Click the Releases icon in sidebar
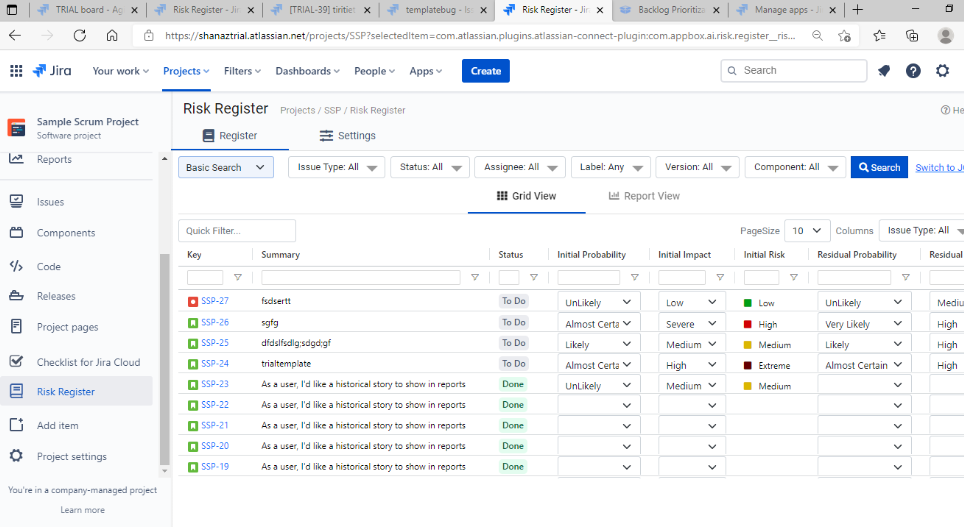The height and width of the screenshot is (527, 964). click(16, 296)
